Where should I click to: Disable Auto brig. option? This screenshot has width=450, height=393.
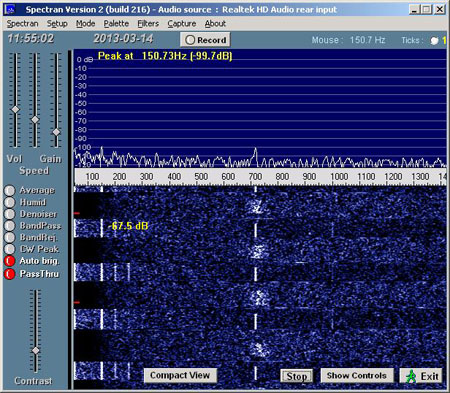coord(10,261)
